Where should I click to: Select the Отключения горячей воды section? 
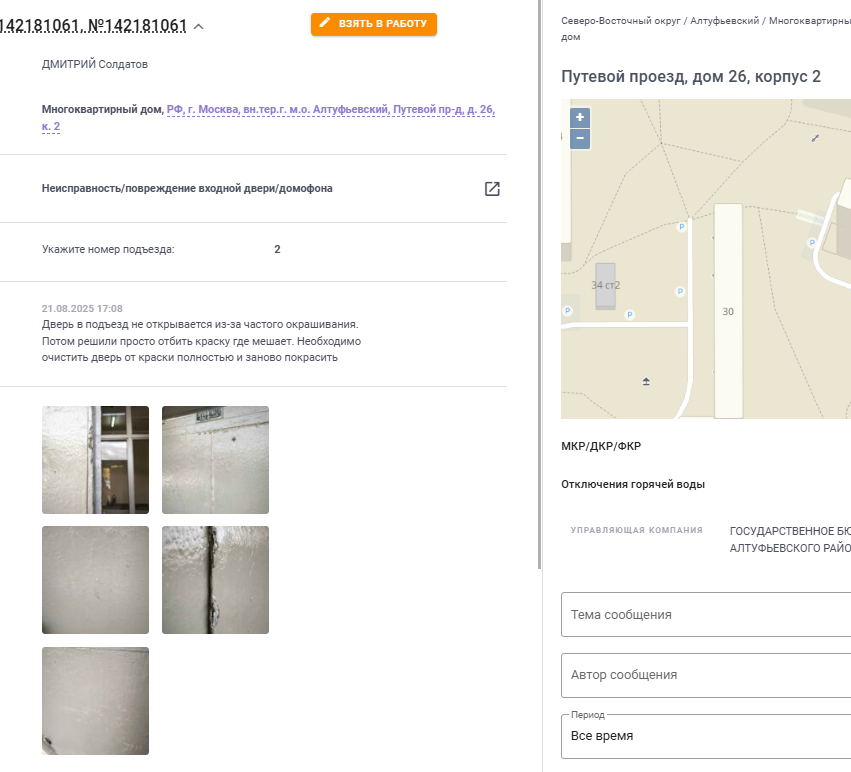click(x=633, y=484)
